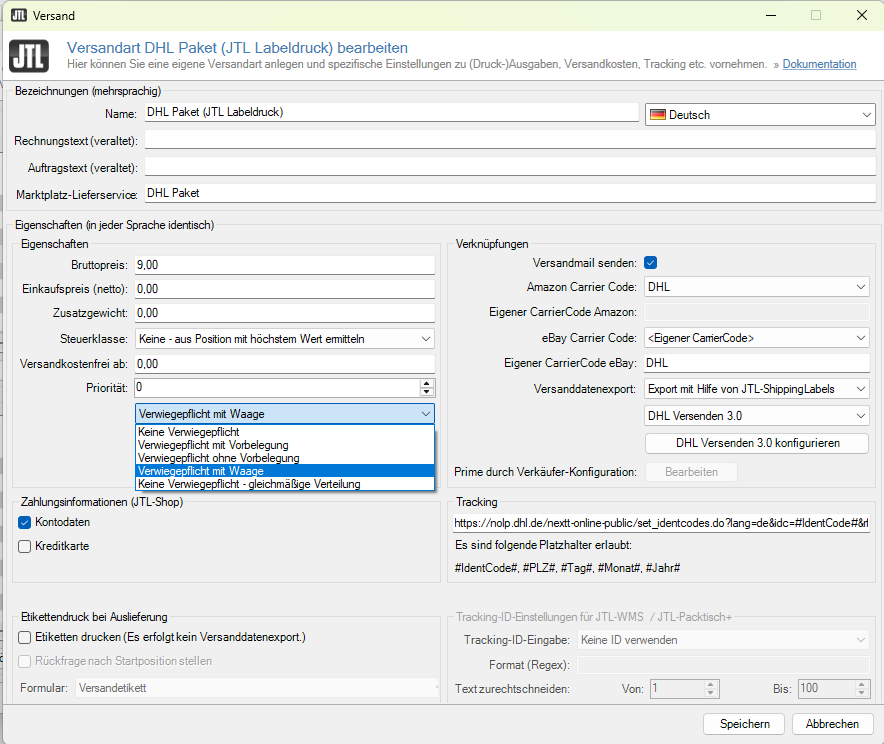
Task: Open the Versanddatenexport dropdown
Action: (757, 389)
